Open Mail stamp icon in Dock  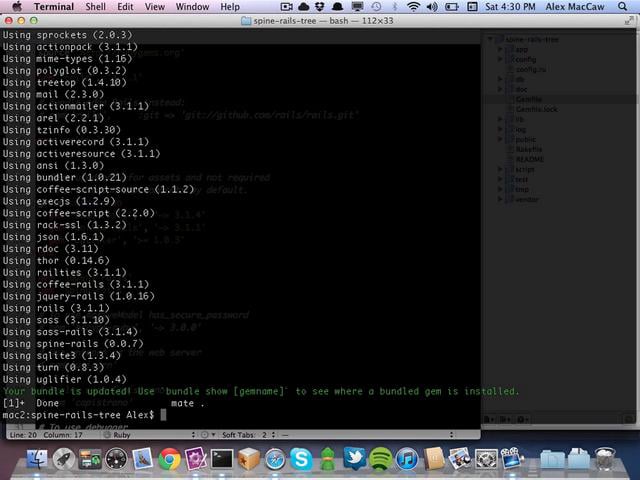coord(142,459)
